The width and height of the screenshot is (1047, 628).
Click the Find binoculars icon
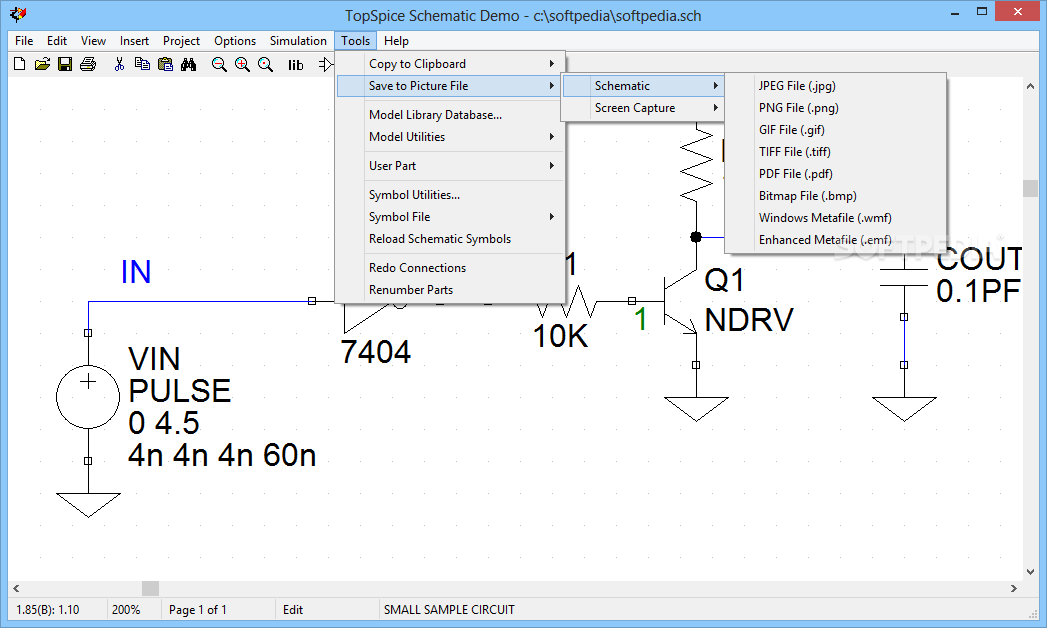coord(188,64)
